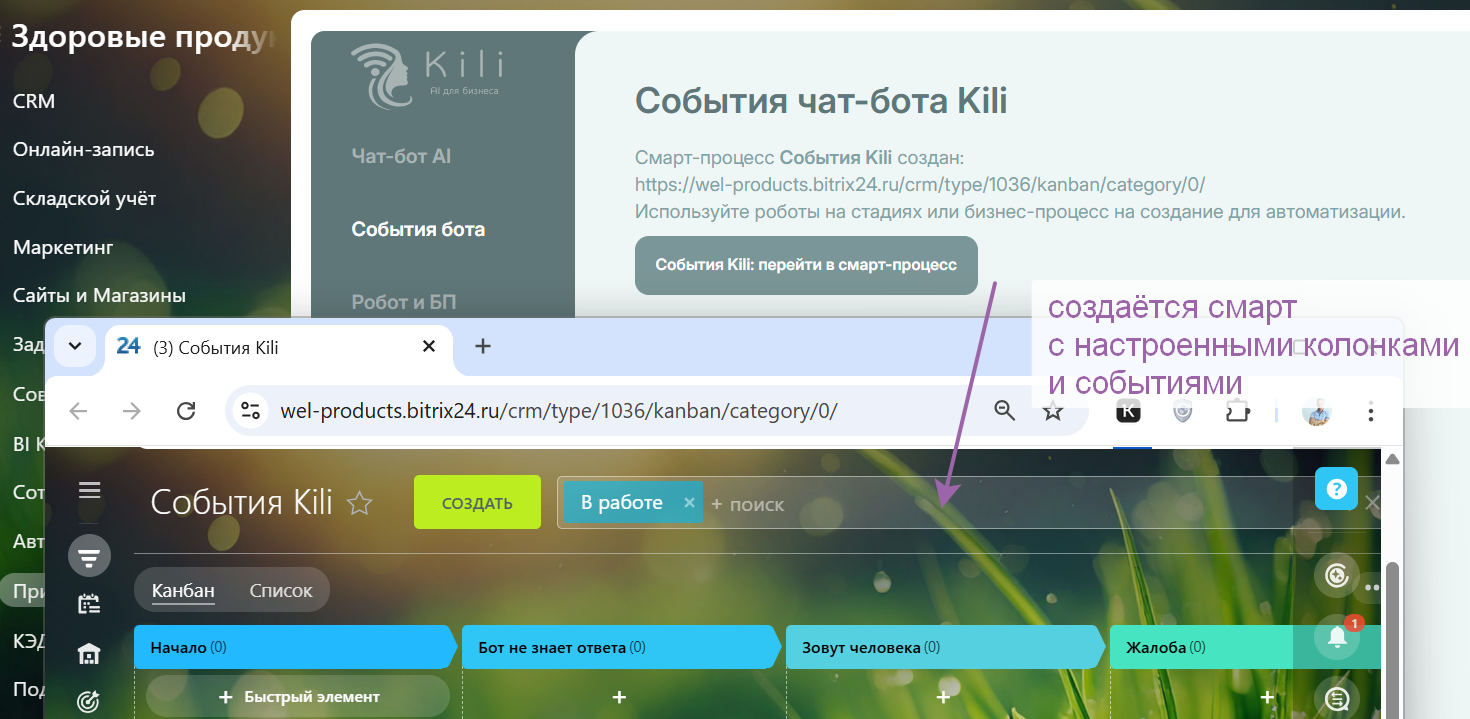
Task: Click the filter clear X at right edge
Action: click(x=1372, y=503)
